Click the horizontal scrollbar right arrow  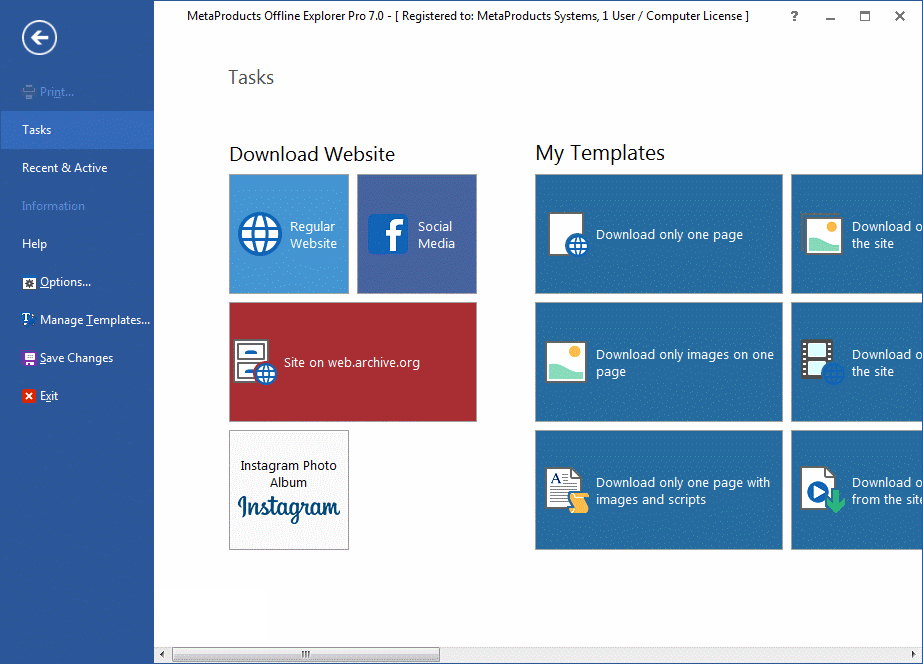tap(915, 654)
